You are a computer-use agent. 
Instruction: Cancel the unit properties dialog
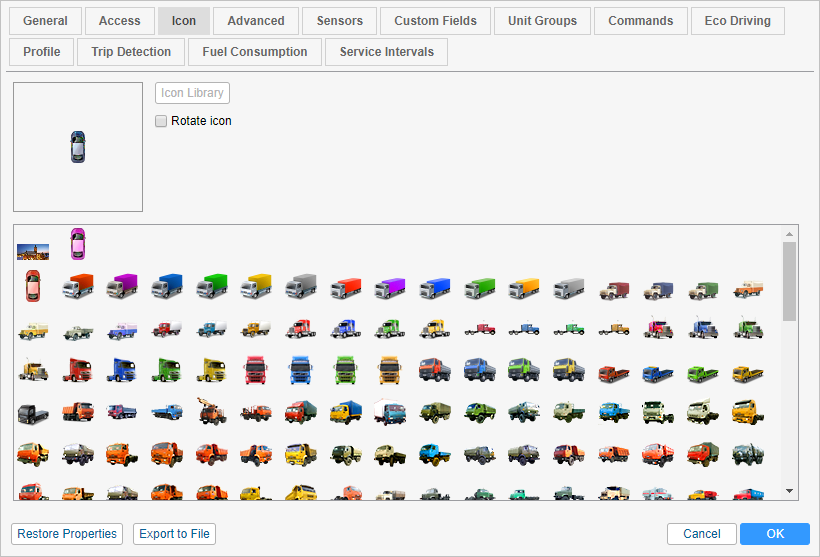click(702, 534)
